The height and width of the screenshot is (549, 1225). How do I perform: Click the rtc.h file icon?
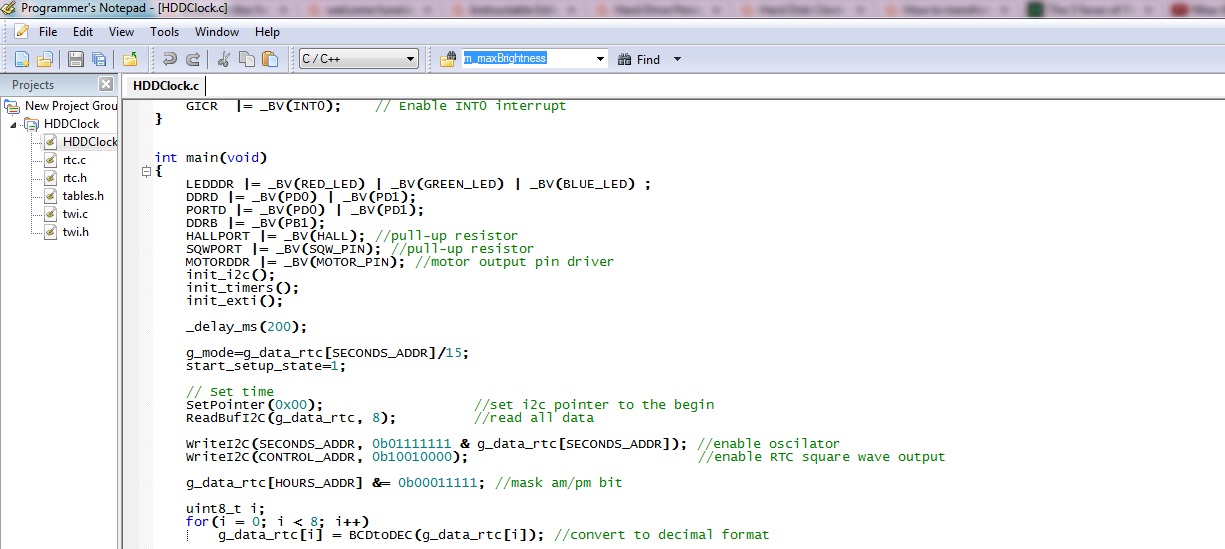50,177
